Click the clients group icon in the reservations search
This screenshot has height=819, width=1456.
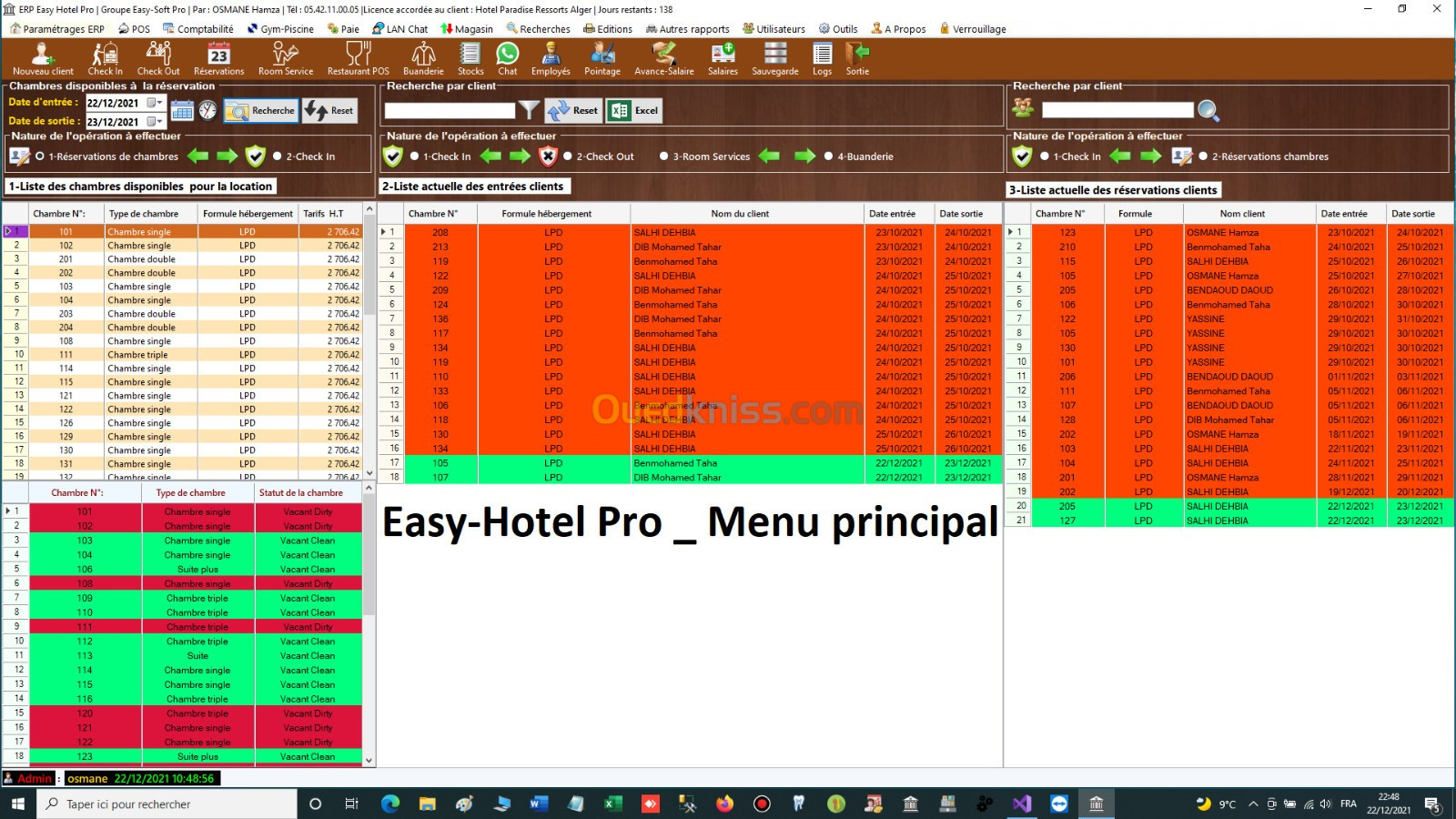[x=1023, y=109]
